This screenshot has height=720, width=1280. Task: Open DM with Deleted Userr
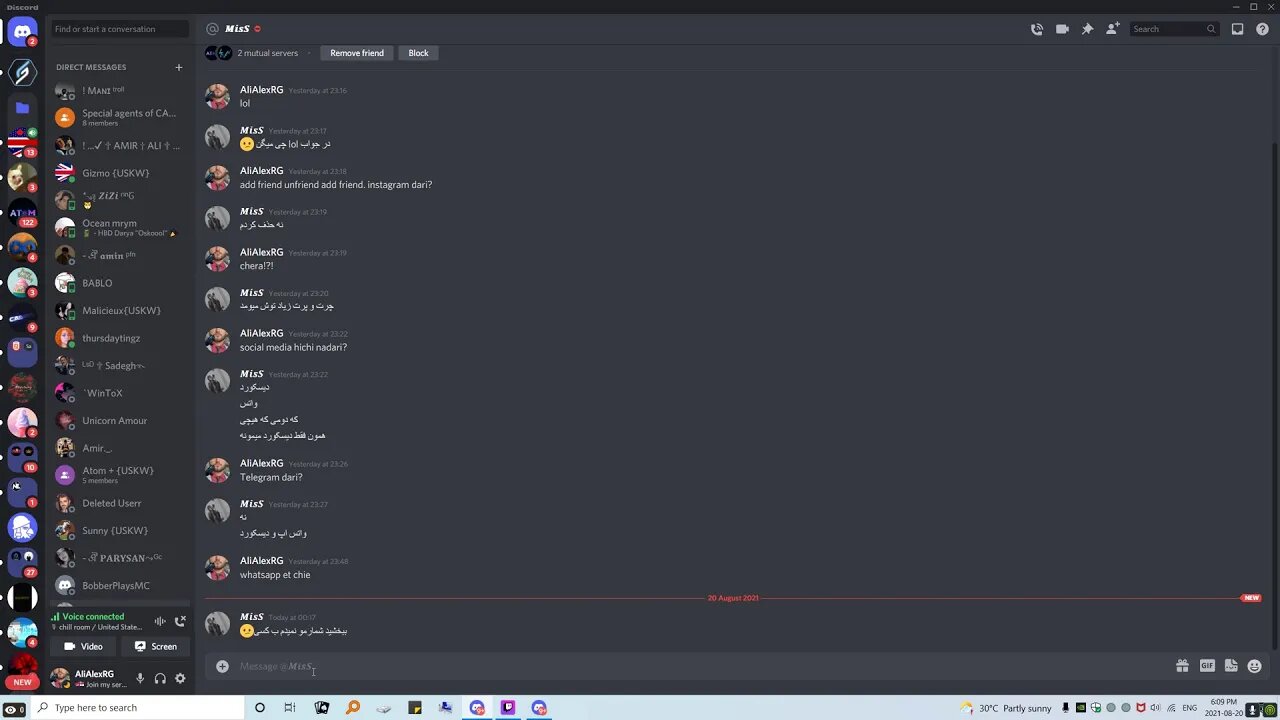[120, 503]
